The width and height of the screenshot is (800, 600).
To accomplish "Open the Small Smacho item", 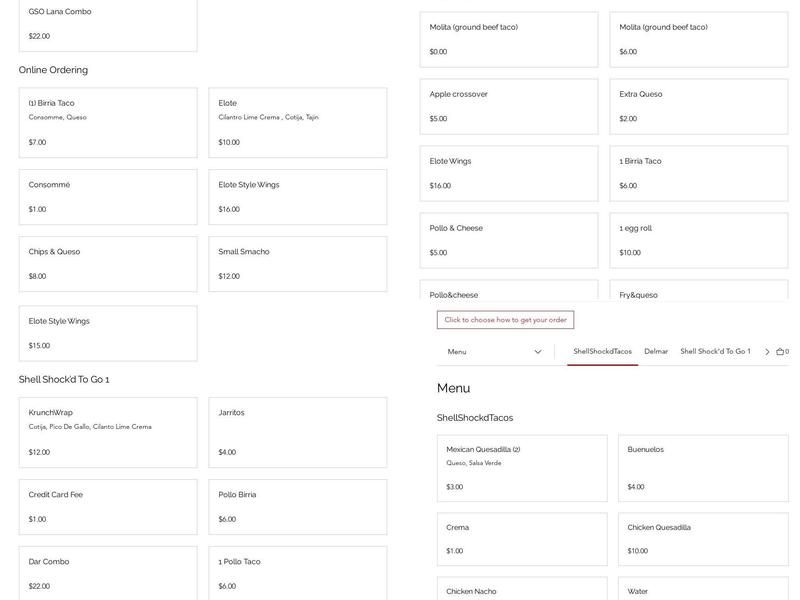I will 297,264.
